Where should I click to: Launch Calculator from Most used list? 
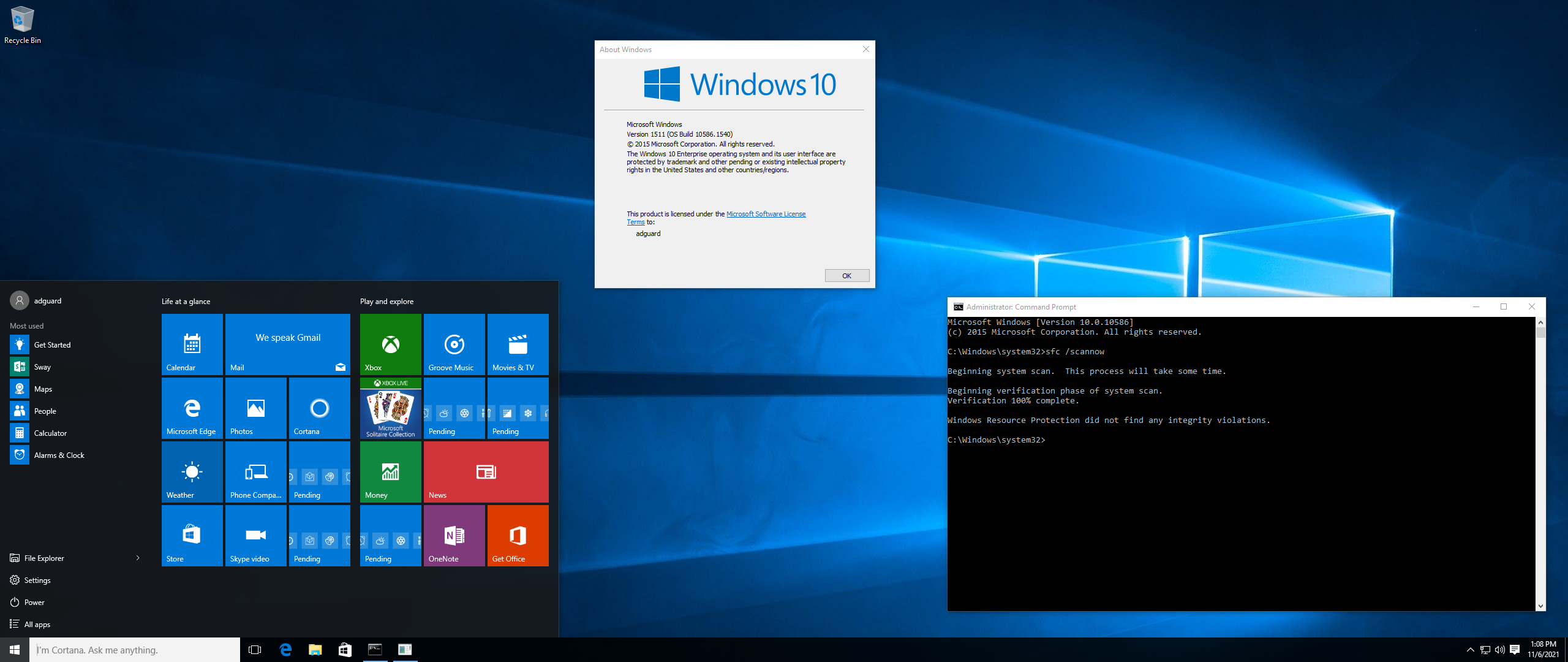click(x=76, y=433)
